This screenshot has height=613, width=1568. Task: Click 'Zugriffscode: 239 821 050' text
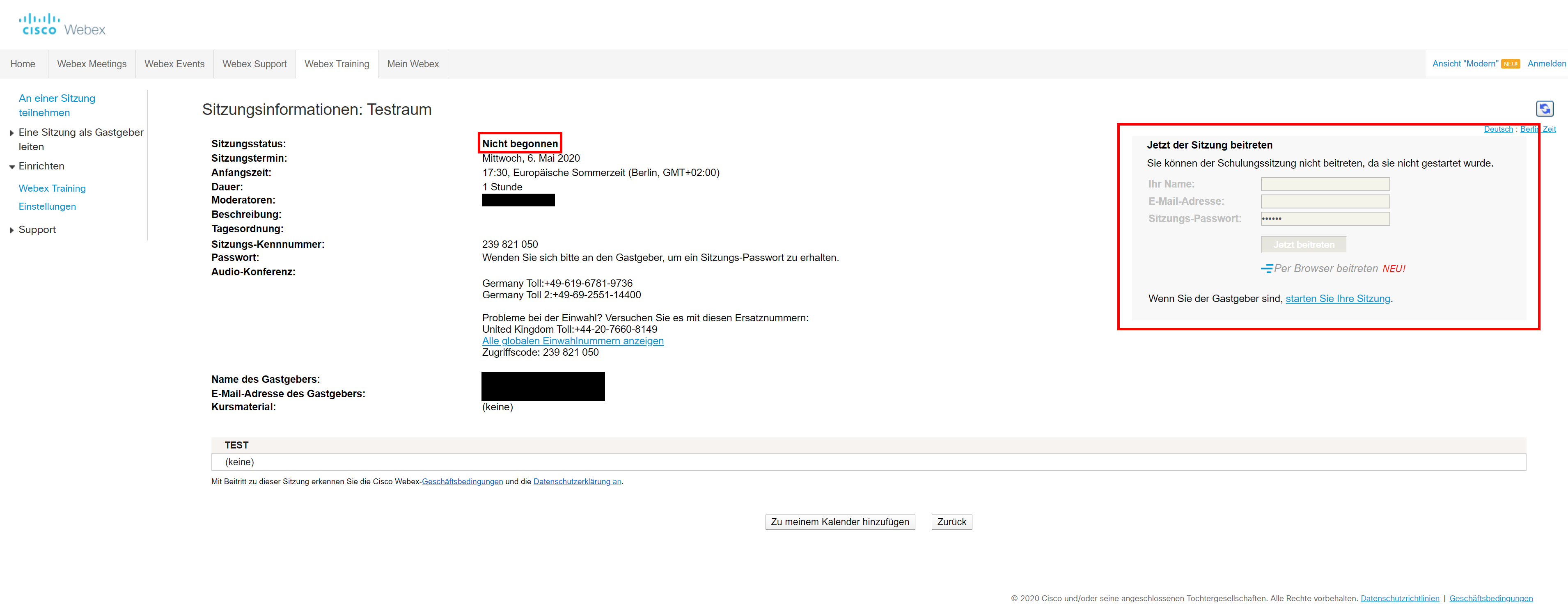point(541,352)
